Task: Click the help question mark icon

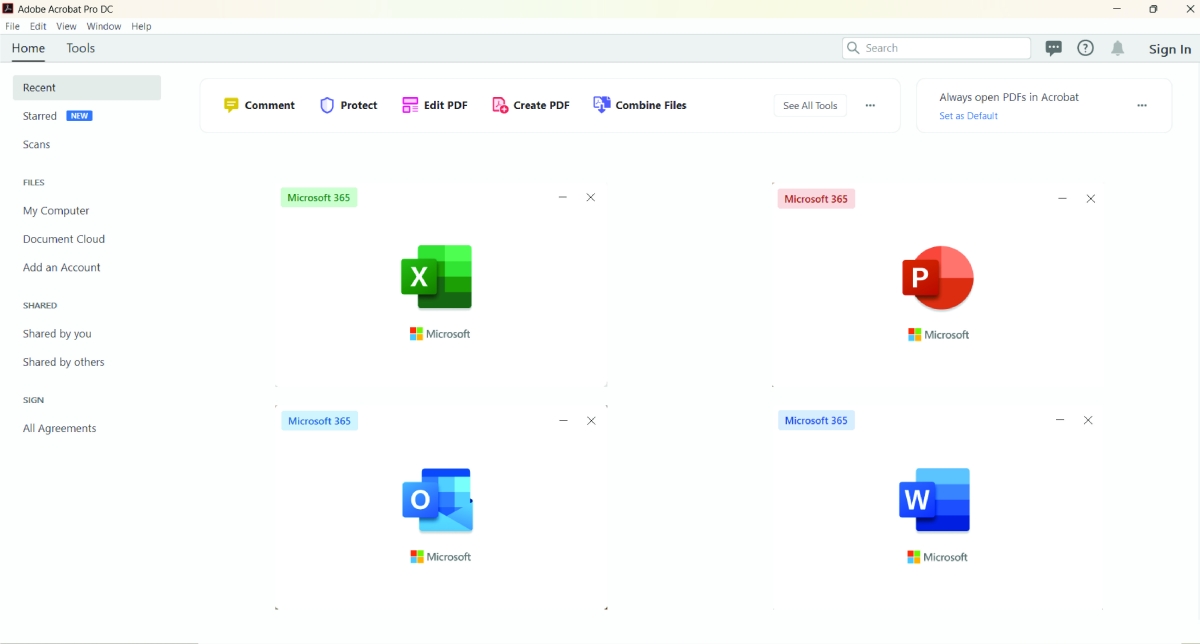Action: click(1085, 48)
